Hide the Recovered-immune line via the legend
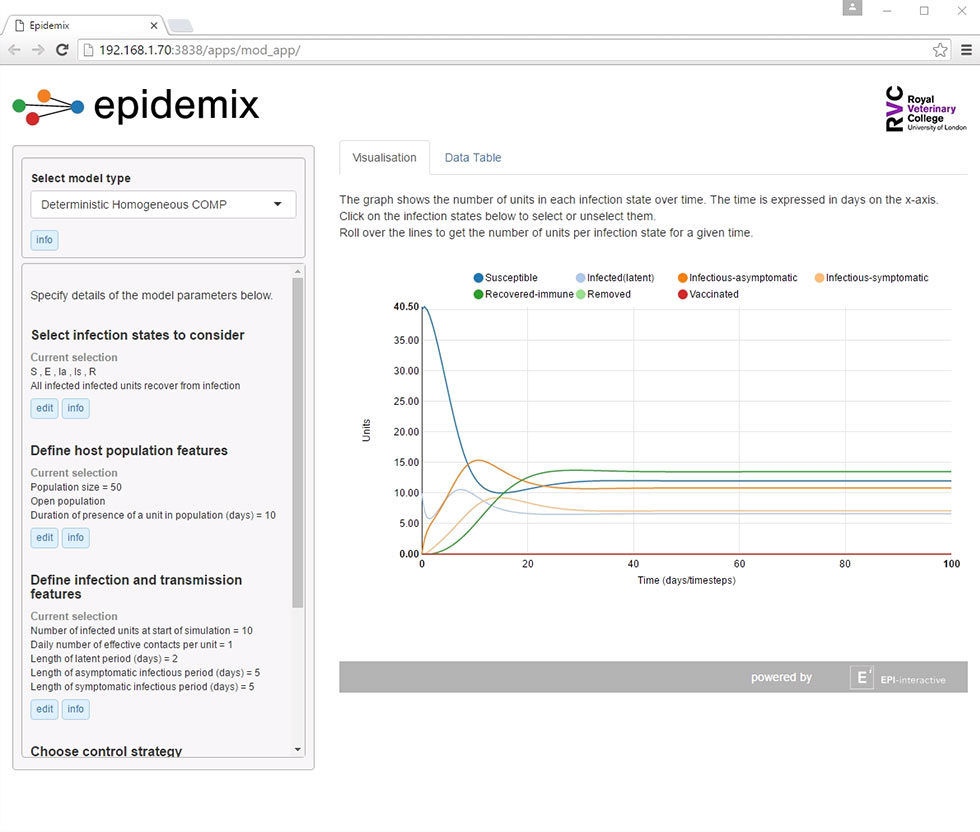Viewport: 980px width, 832px height. point(524,294)
